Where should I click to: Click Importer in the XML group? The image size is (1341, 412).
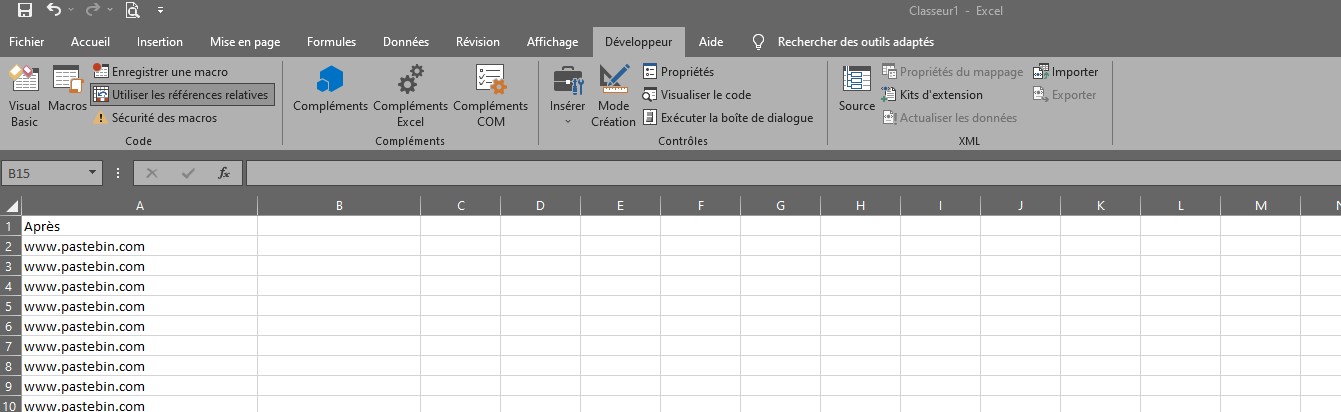[1066, 72]
